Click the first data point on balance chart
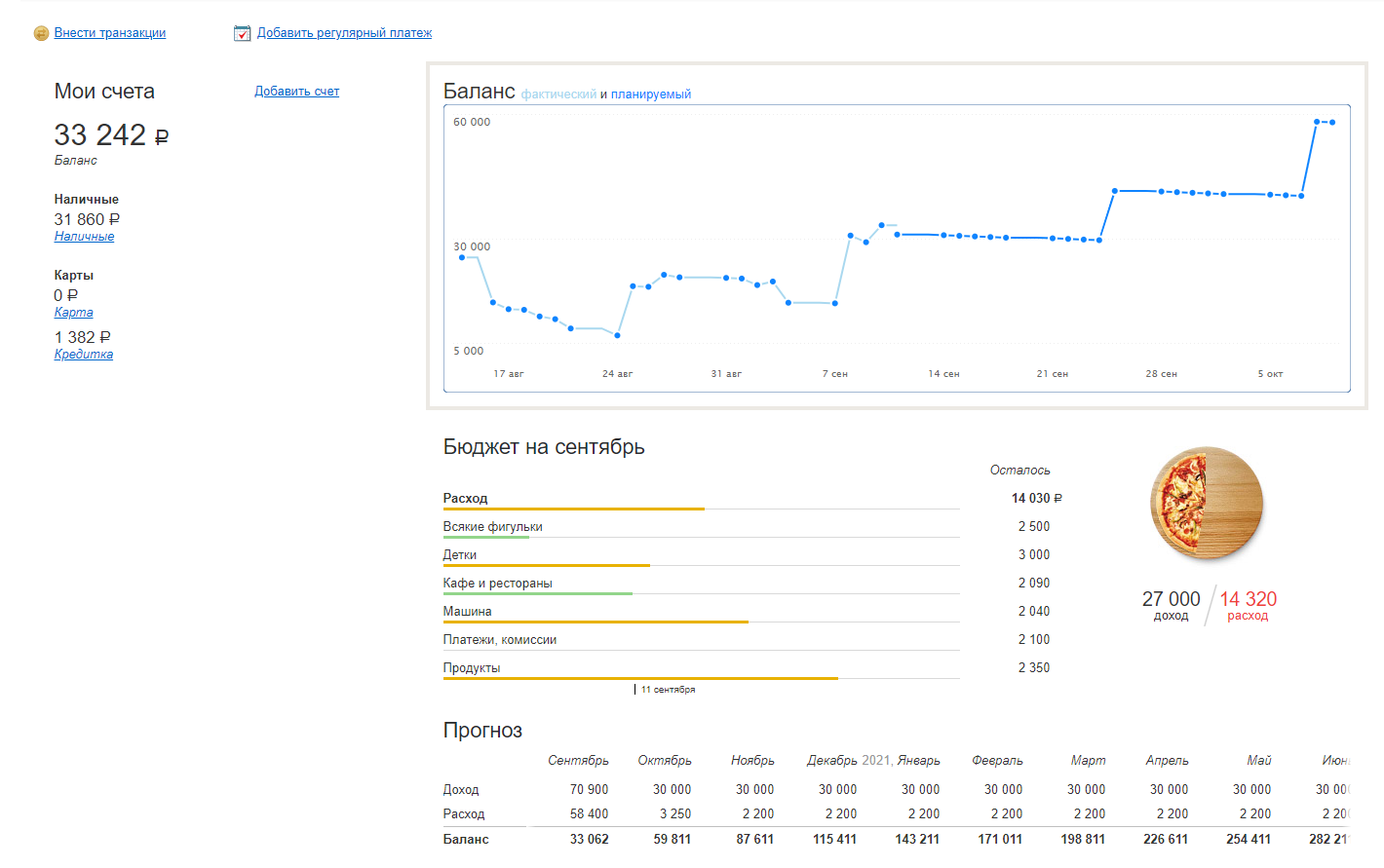The image size is (1384, 868). click(462, 257)
